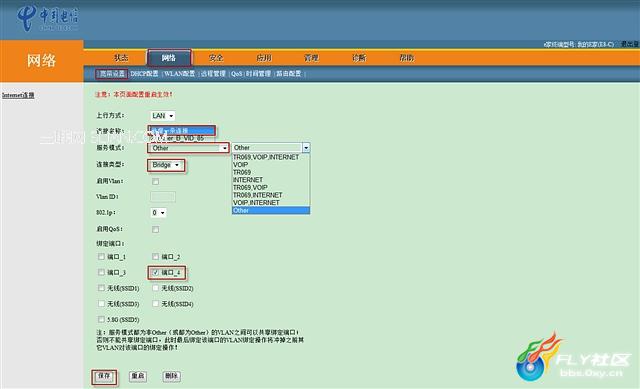
Task: Check the 端口_1 port binding box
Action: click(x=101, y=257)
